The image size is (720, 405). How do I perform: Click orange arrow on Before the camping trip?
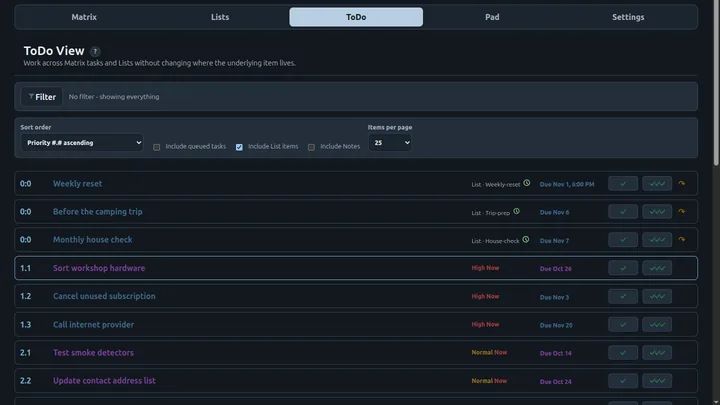[x=682, y=211]
